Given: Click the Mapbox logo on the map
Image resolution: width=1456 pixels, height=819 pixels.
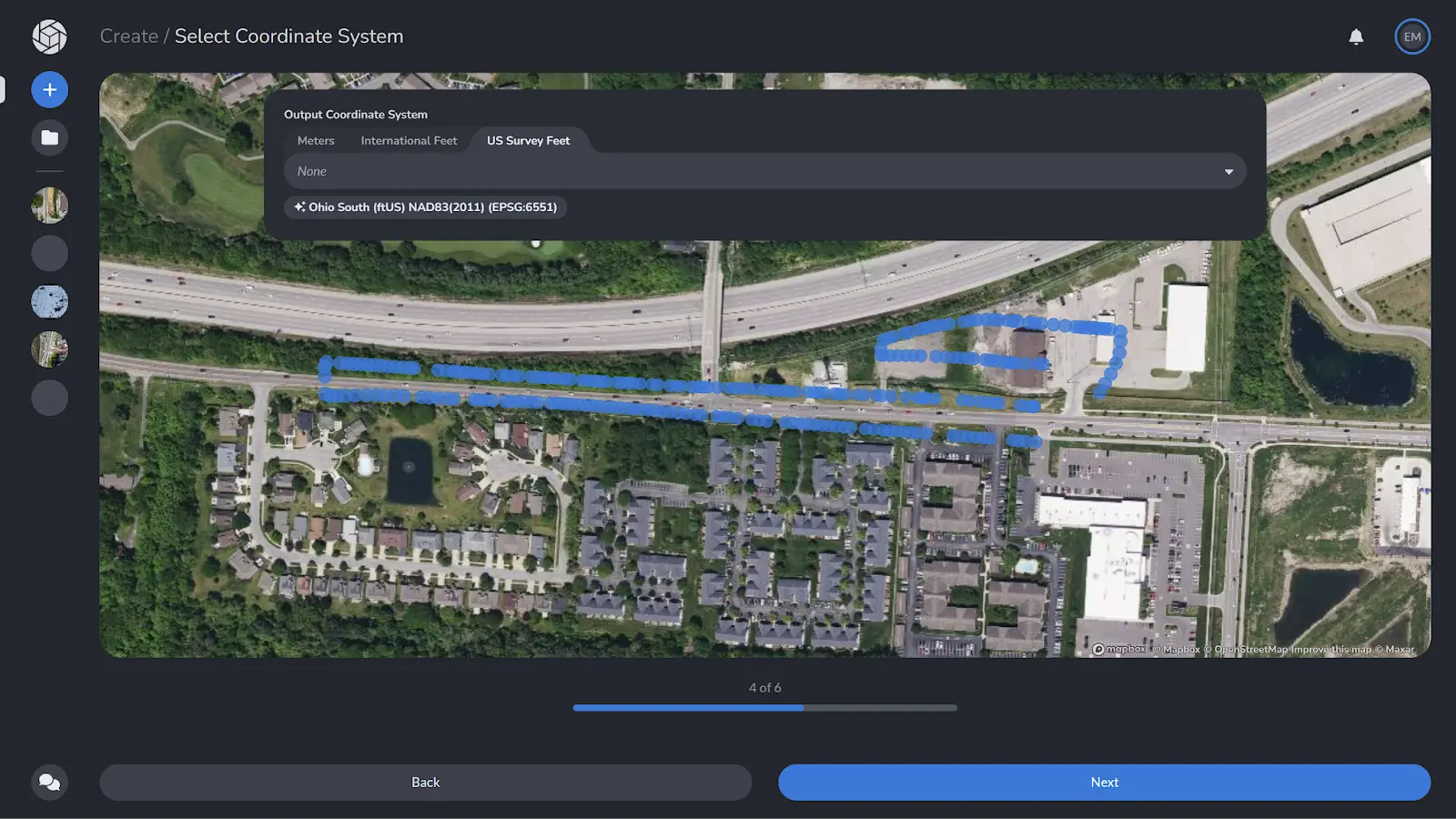Looking at the screenshot, I should (x=1117, y=649).
